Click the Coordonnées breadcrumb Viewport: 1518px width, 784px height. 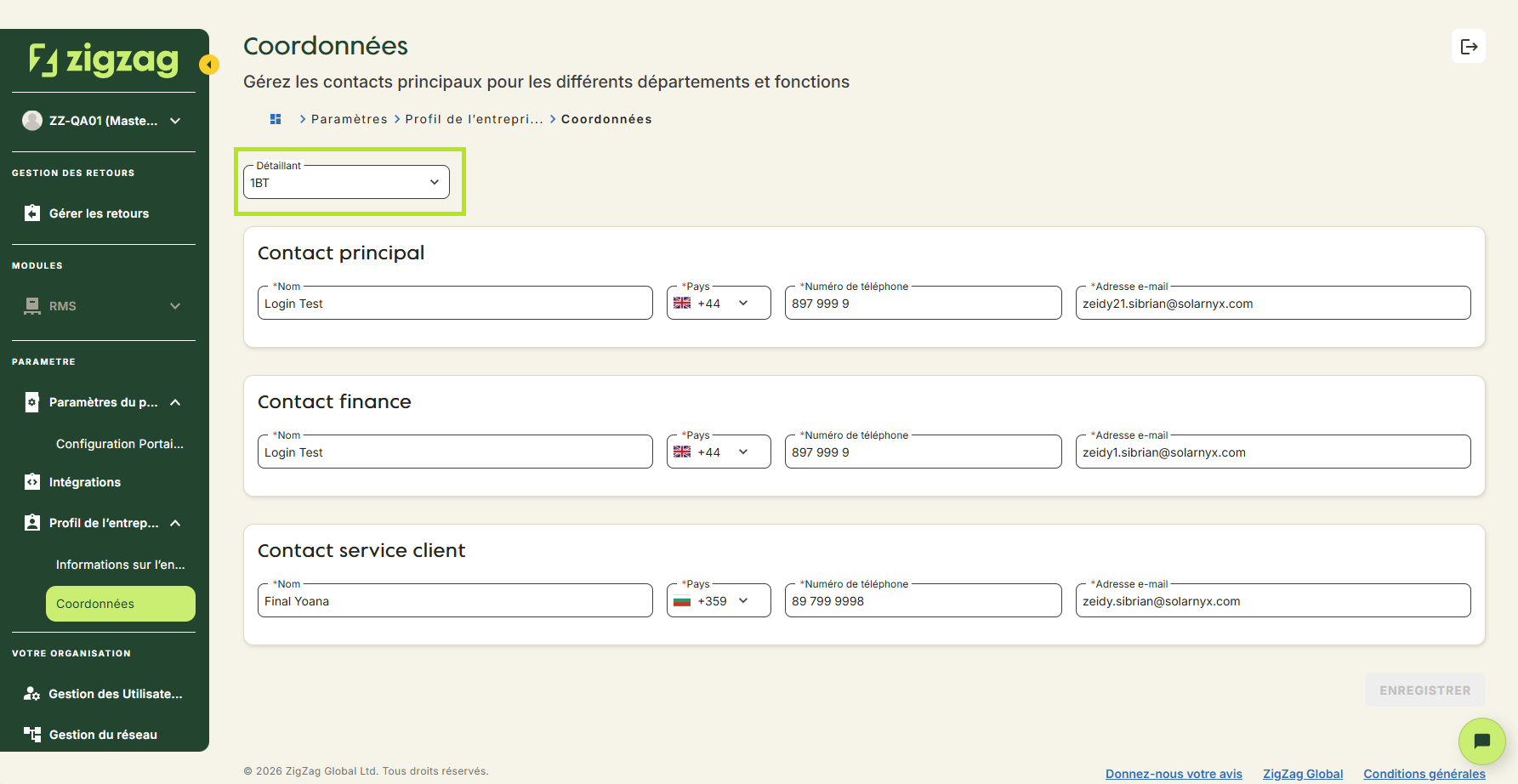[x=606, y=119]
